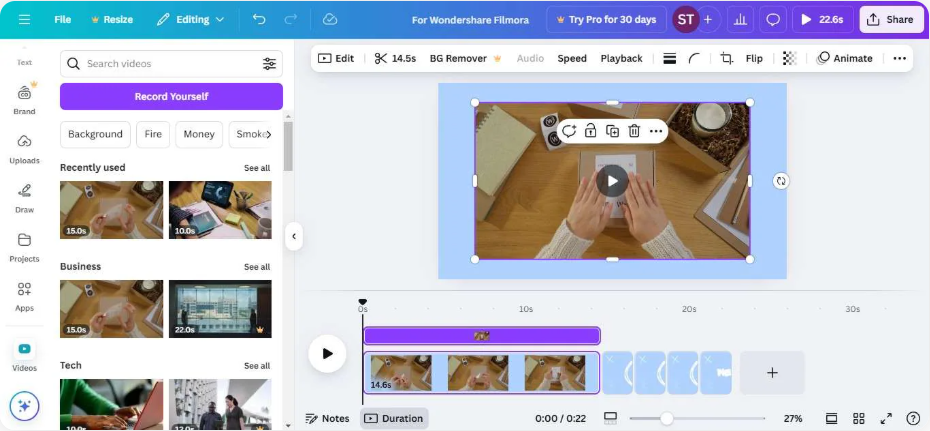
Task: Select the Draw sidebar tool
Action: (24, 198)
